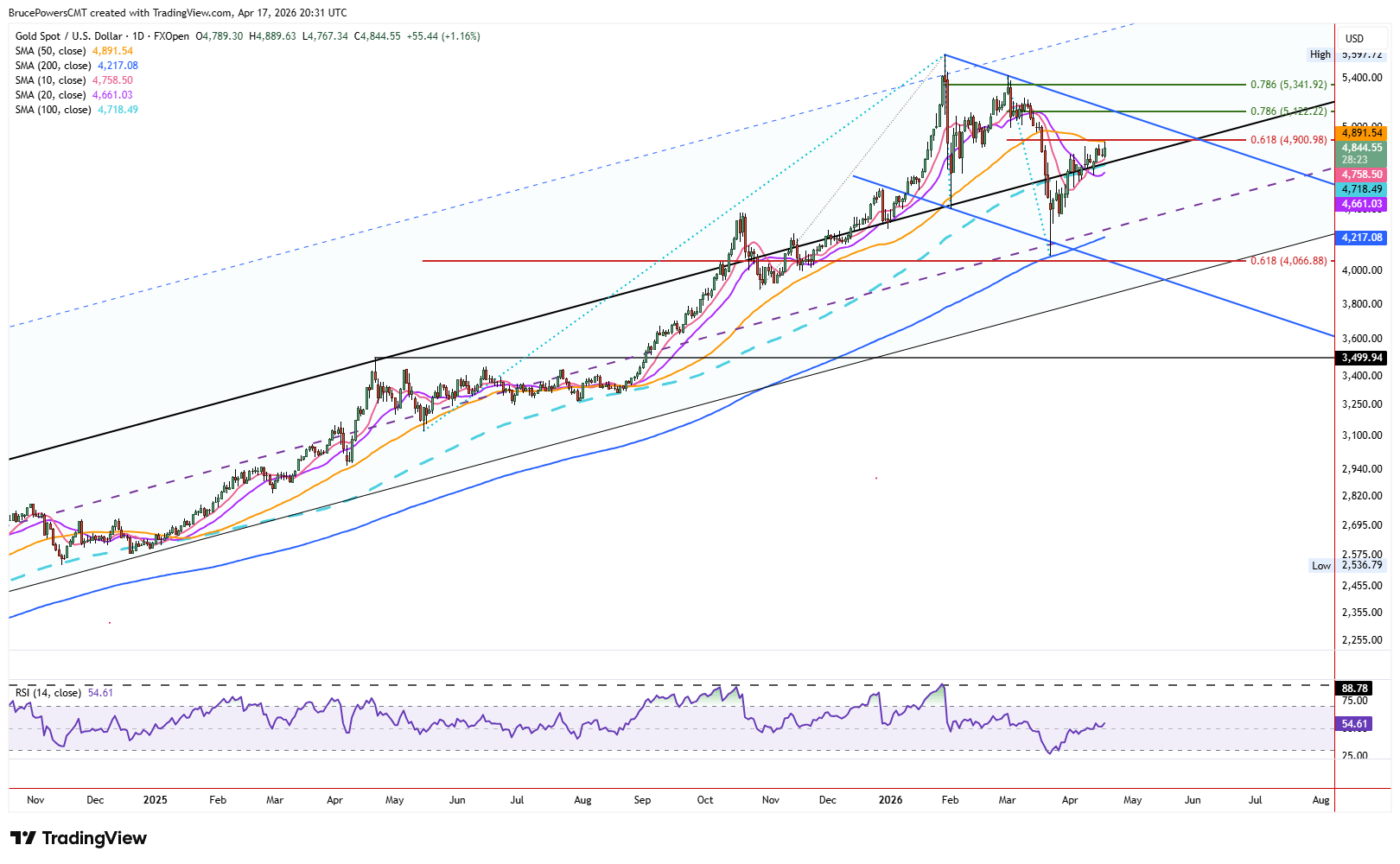The height and width of the screenshot is (864, 1400).
Task: Click the 4,000.00 tick on price axis
Action: (x=1361, y=270)
